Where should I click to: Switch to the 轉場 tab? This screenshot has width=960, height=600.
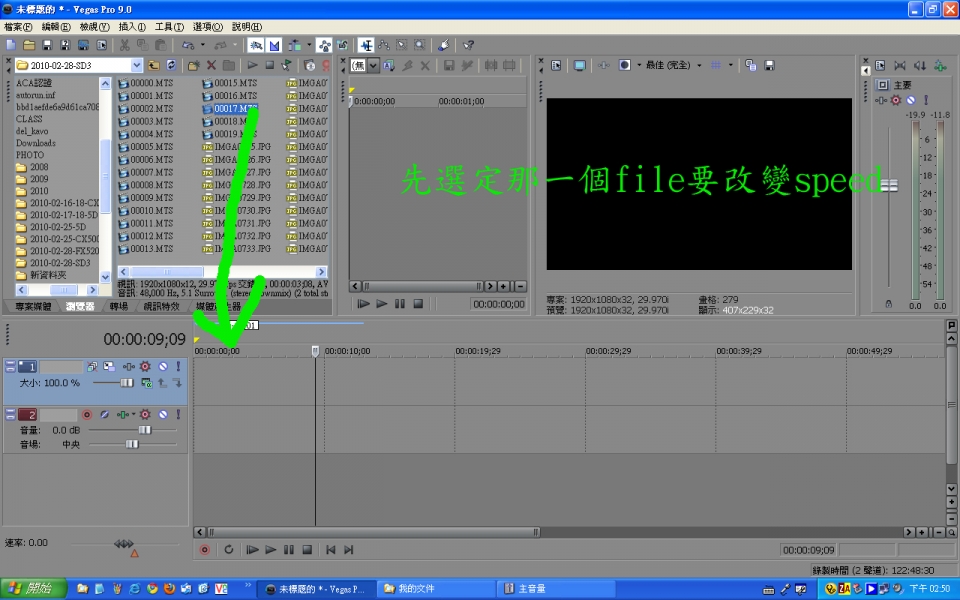coord(119,306)
